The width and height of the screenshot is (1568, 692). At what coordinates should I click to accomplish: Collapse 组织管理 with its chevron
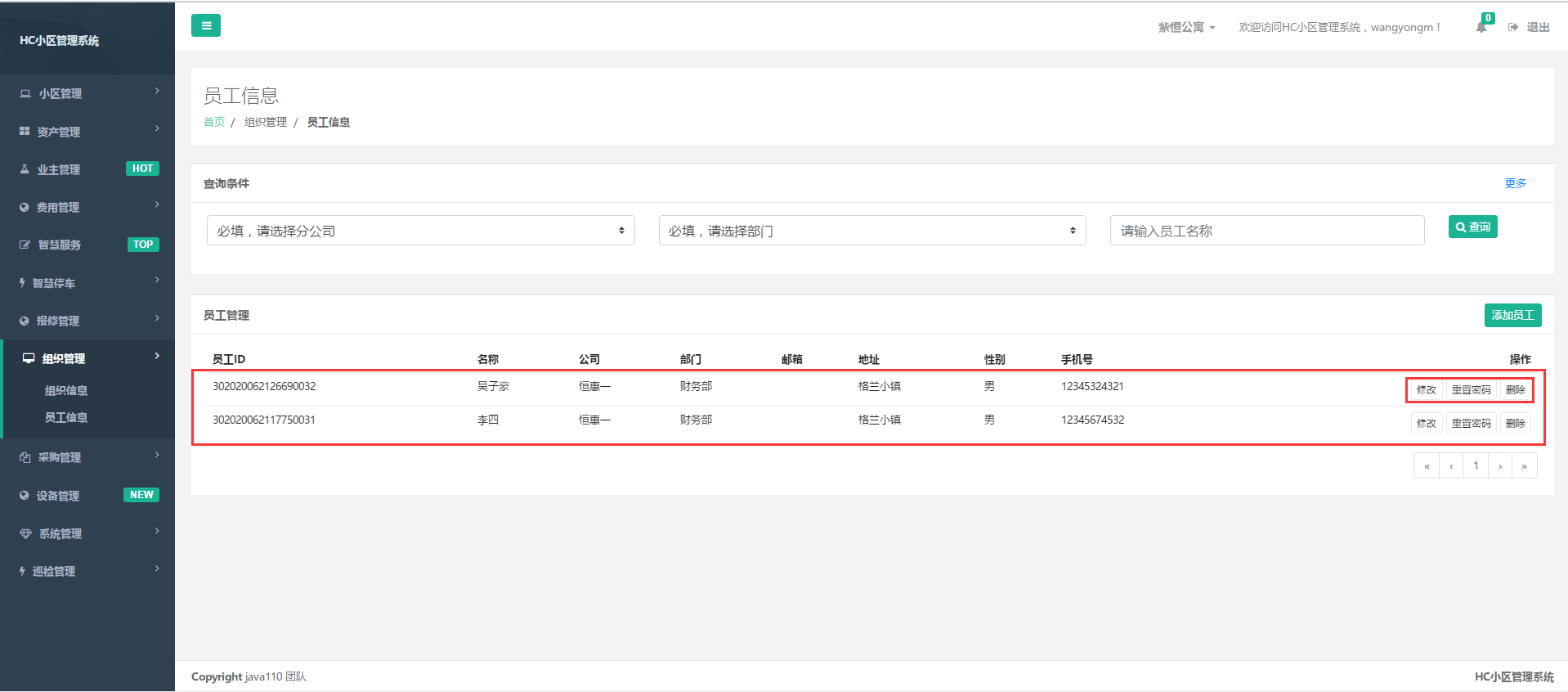point(157,356)
